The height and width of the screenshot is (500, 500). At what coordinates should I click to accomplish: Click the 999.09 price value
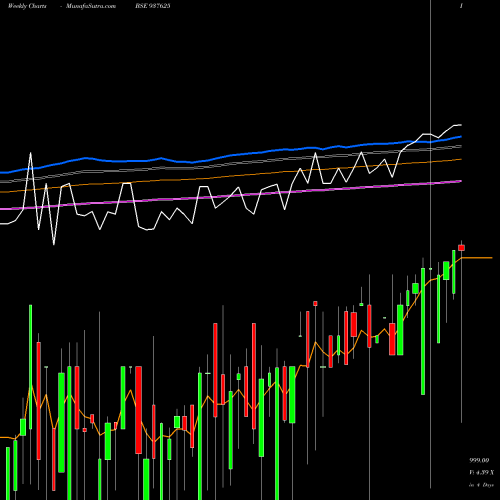479,460
